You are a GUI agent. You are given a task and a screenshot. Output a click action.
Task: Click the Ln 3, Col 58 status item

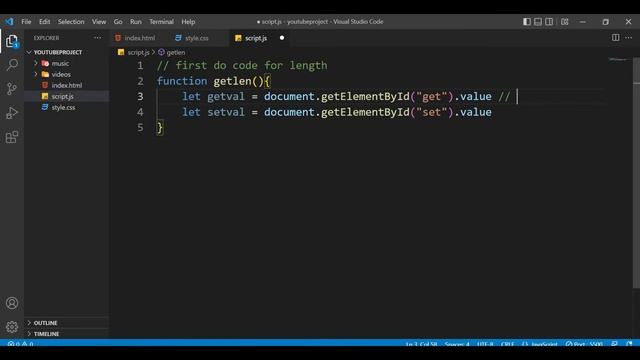pyautogui.click(x=421, y=344)
